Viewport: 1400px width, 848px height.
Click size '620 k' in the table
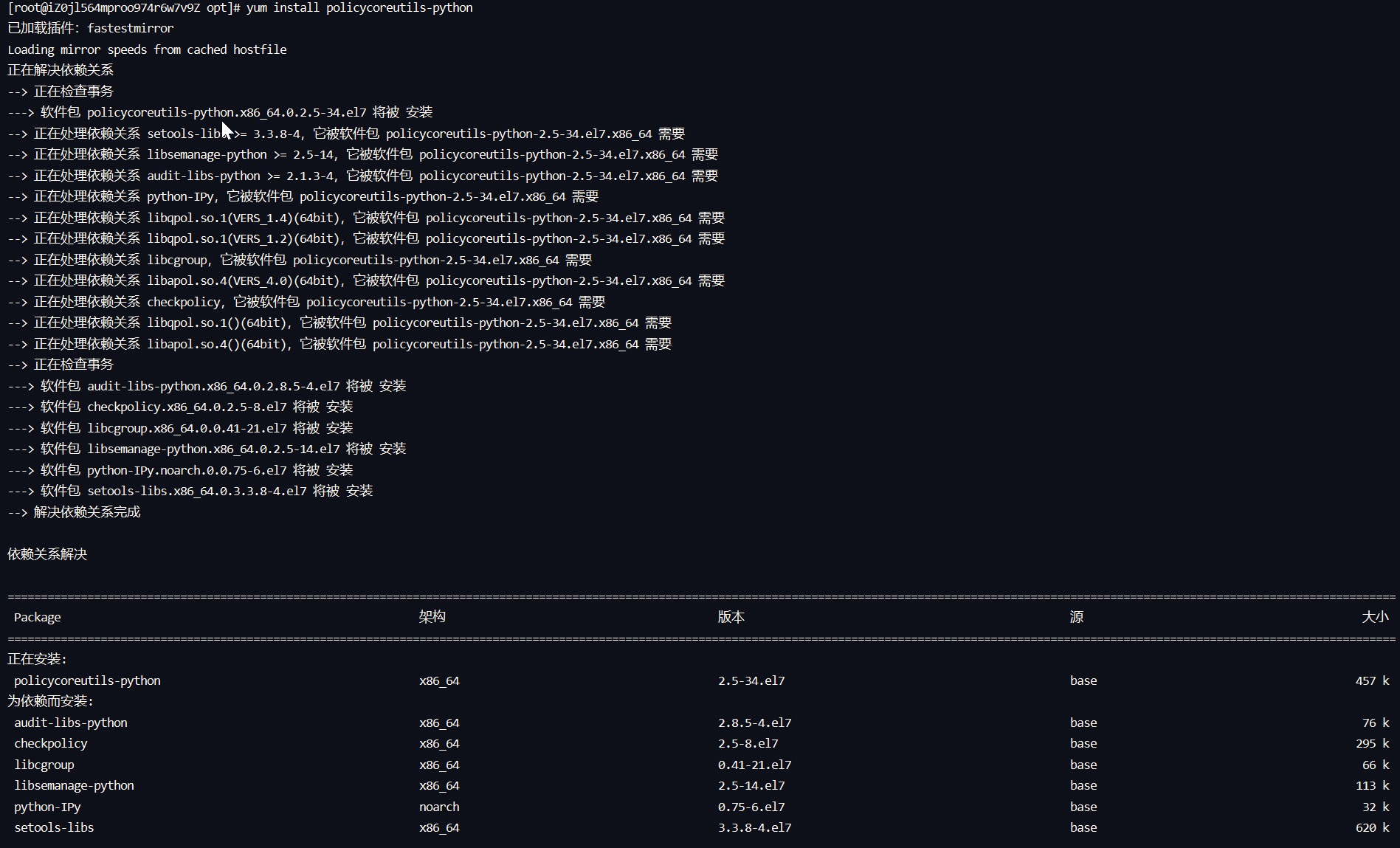click(1373, 827)
